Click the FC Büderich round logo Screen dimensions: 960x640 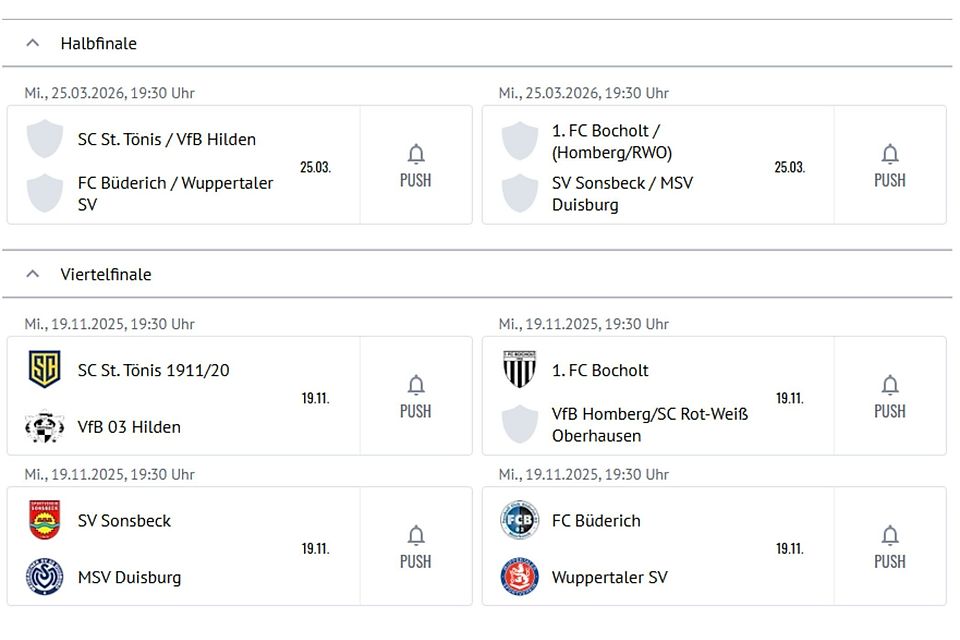point(519,520)
